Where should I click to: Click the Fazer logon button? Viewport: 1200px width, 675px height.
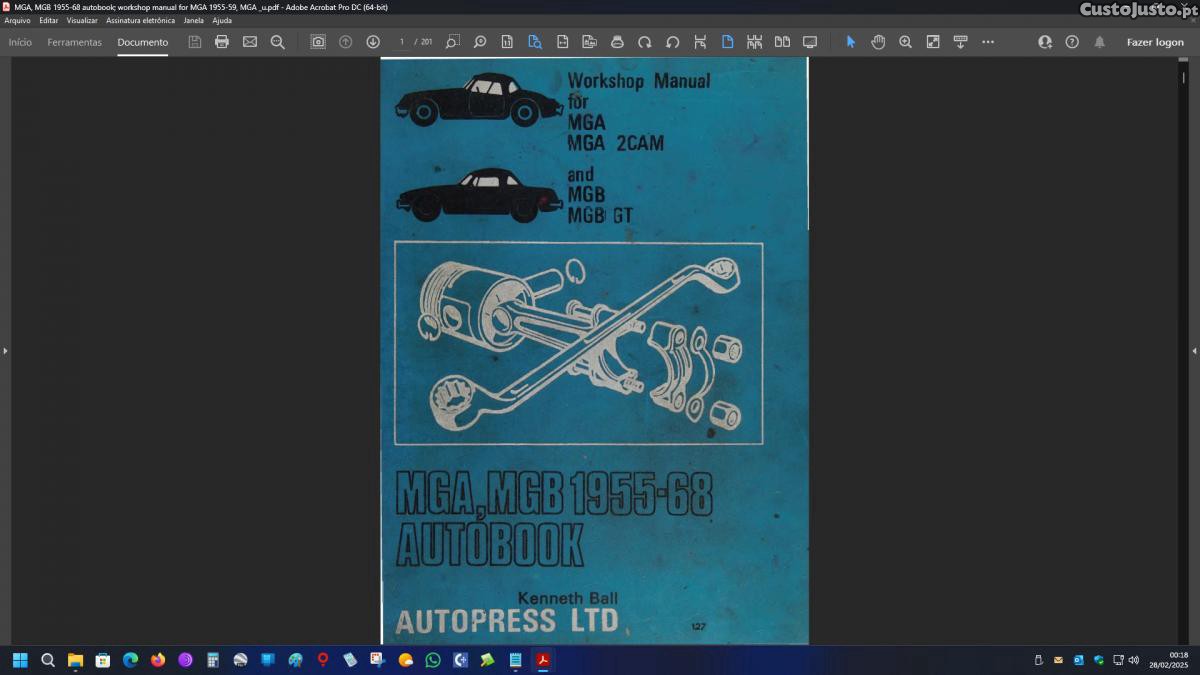click(1155, 42)
